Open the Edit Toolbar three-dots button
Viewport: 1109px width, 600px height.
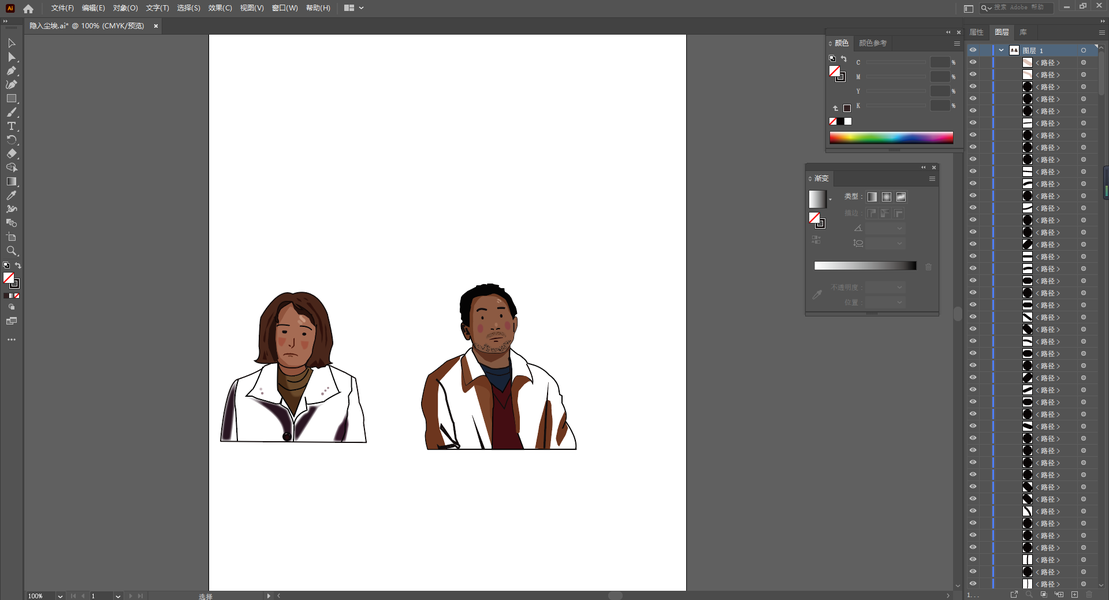[x=11, y=340]
